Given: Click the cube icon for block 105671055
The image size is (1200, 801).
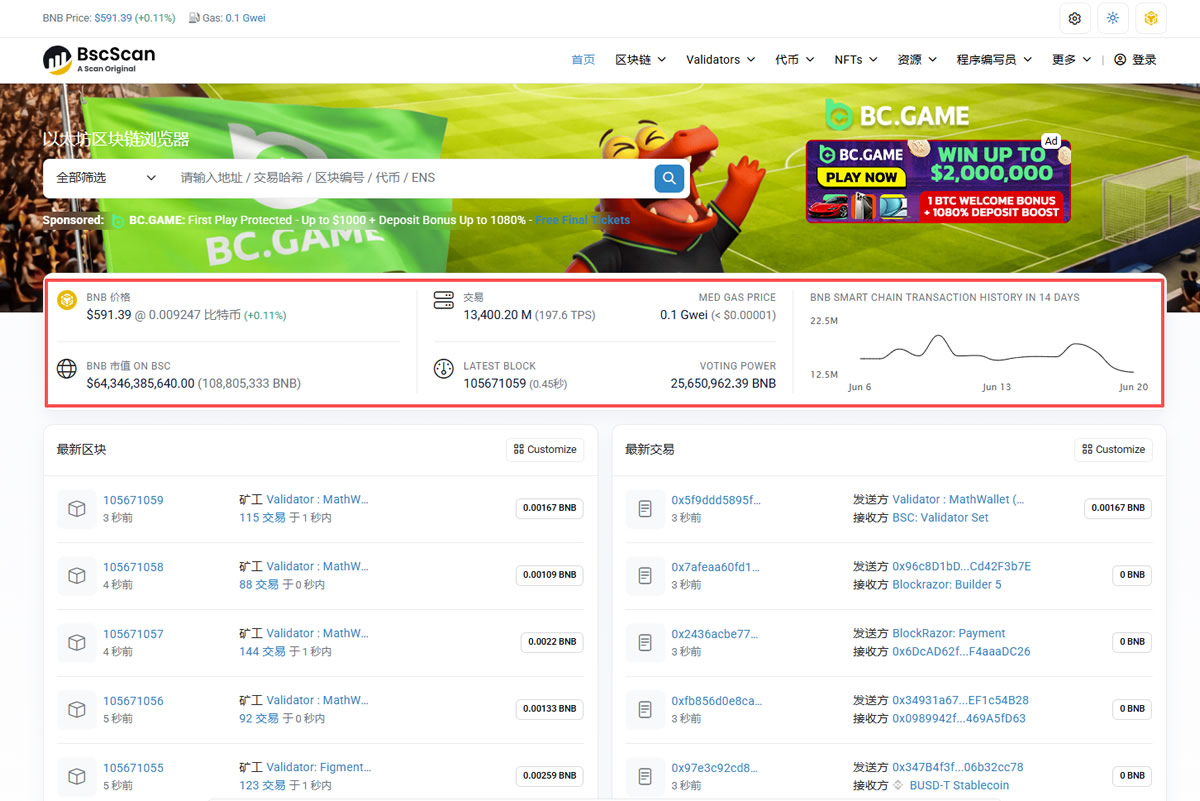Looking at the screenshot, I should pos(76,777).
